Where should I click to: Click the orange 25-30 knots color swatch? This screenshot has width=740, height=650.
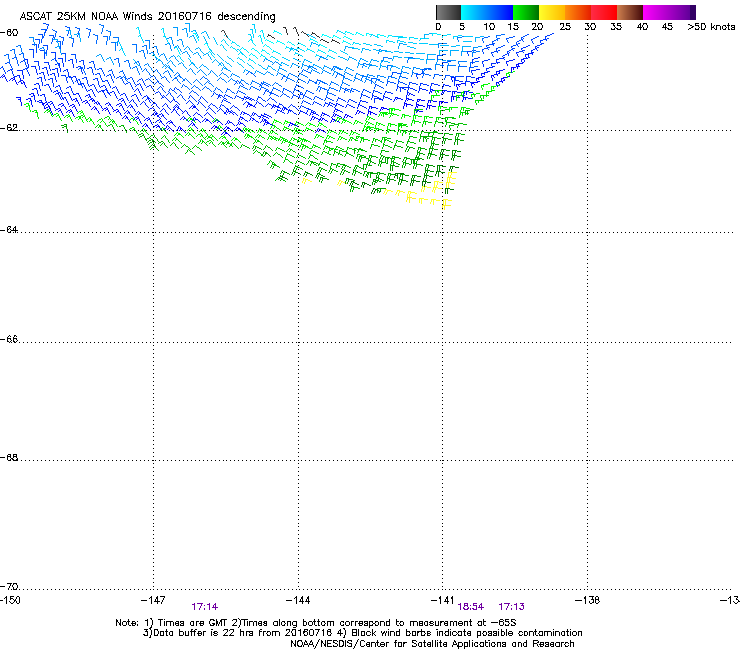578,12
